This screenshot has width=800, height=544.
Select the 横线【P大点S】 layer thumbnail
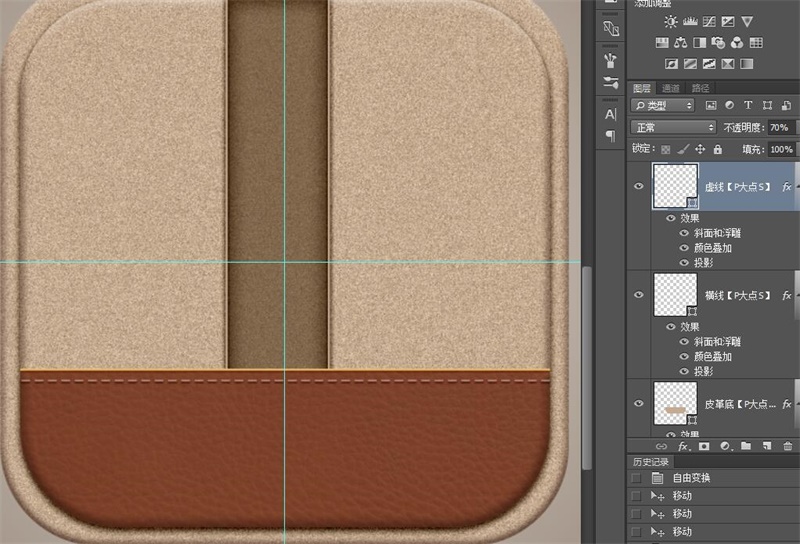click(676, 295)
